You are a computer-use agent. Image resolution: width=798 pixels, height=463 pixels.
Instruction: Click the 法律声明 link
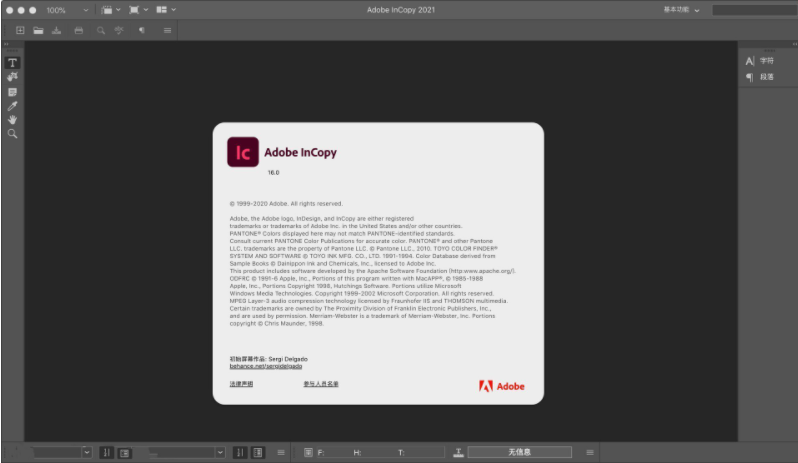[x=241, y=384]
